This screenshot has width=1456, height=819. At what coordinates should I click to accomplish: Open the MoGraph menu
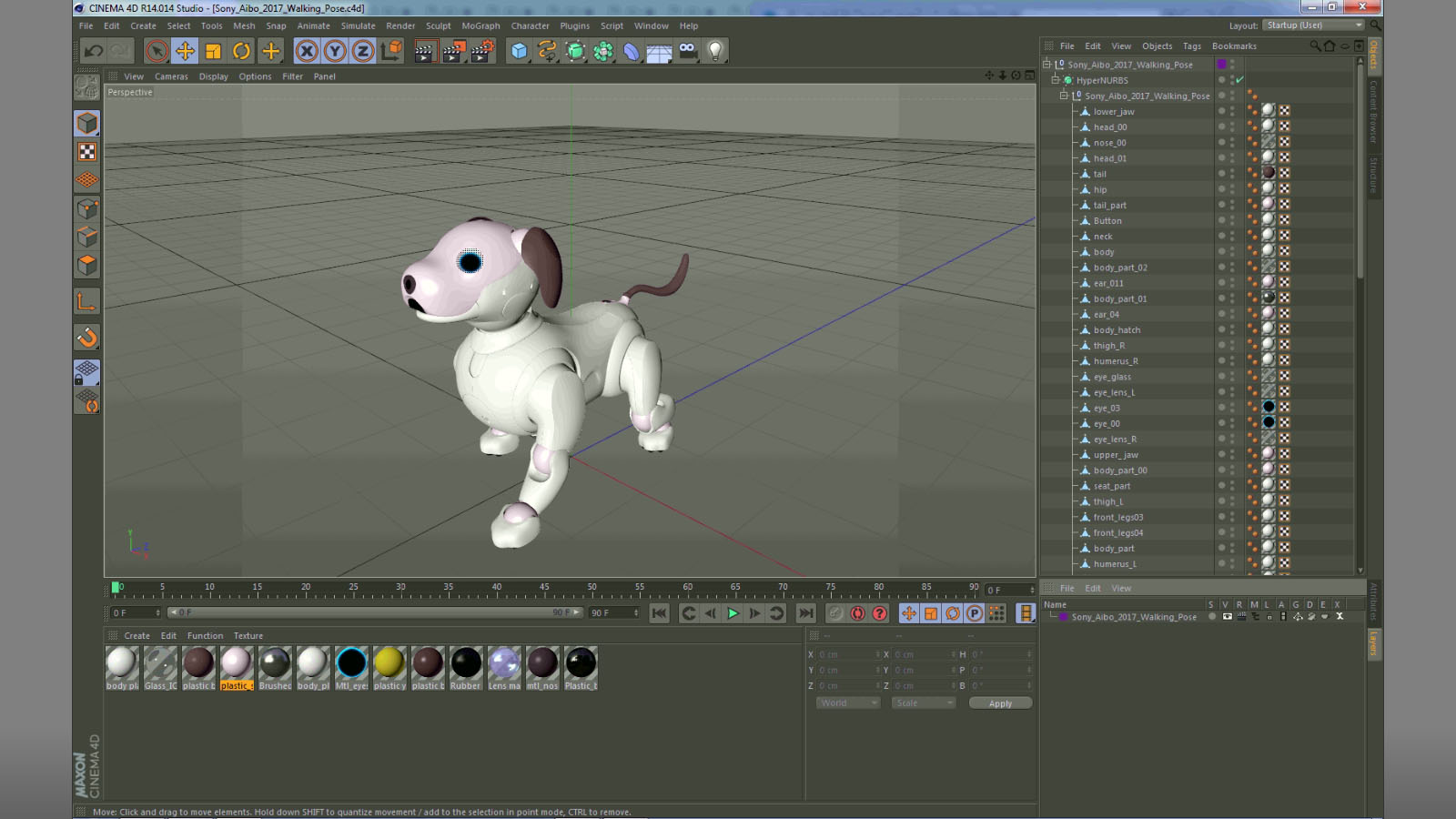[480, 25]
